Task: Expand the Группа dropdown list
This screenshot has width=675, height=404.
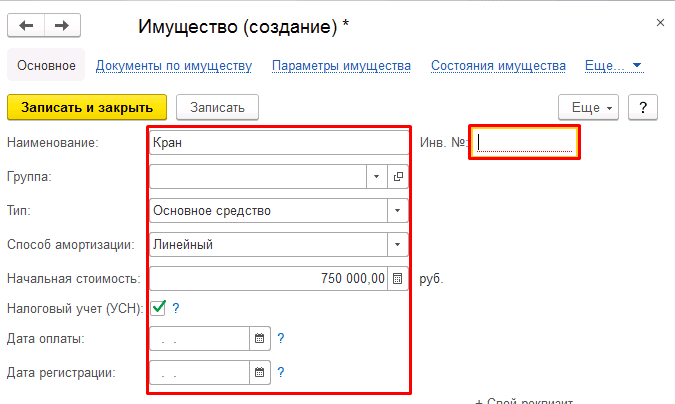Action: pyautogui.click(x=377, y=176)
